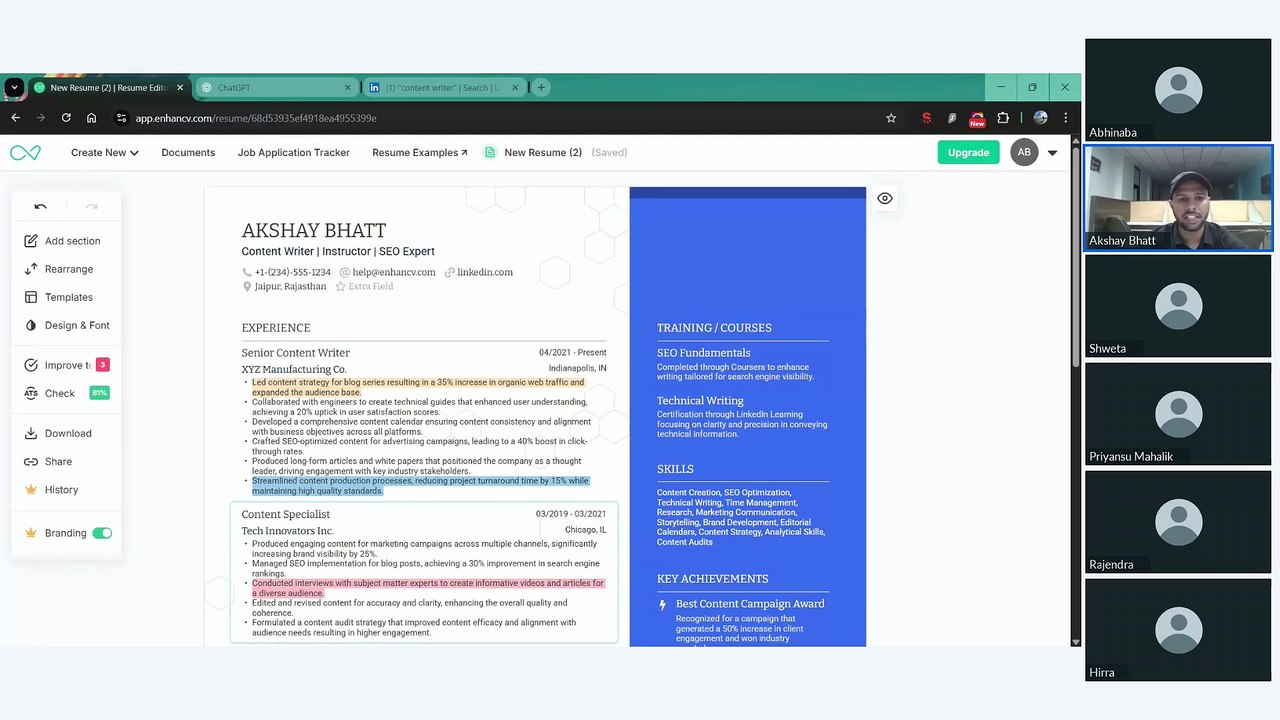The image size is (1280, 720).
Task: Open Chrome three-dot menu
Action: tap(1065, 118)
